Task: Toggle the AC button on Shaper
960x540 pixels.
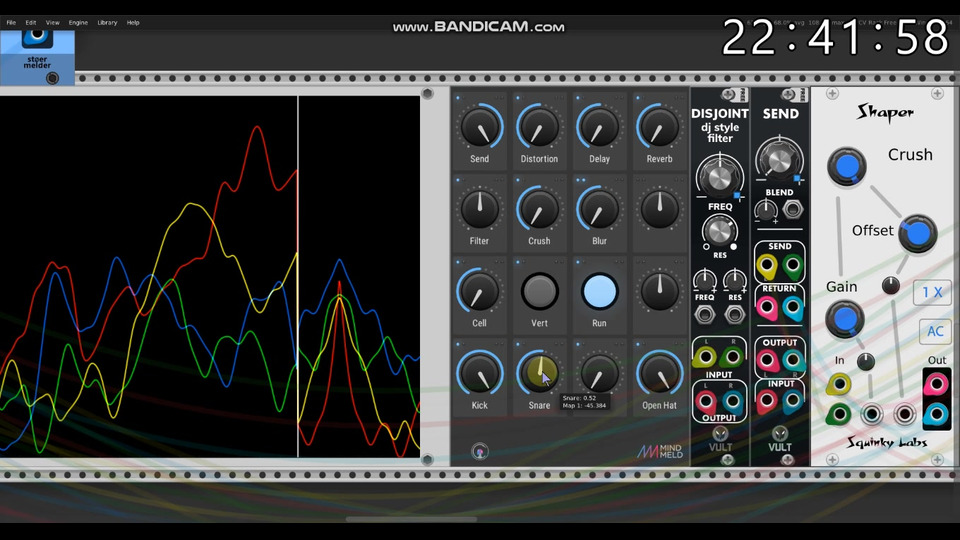Action: [935, 331]
